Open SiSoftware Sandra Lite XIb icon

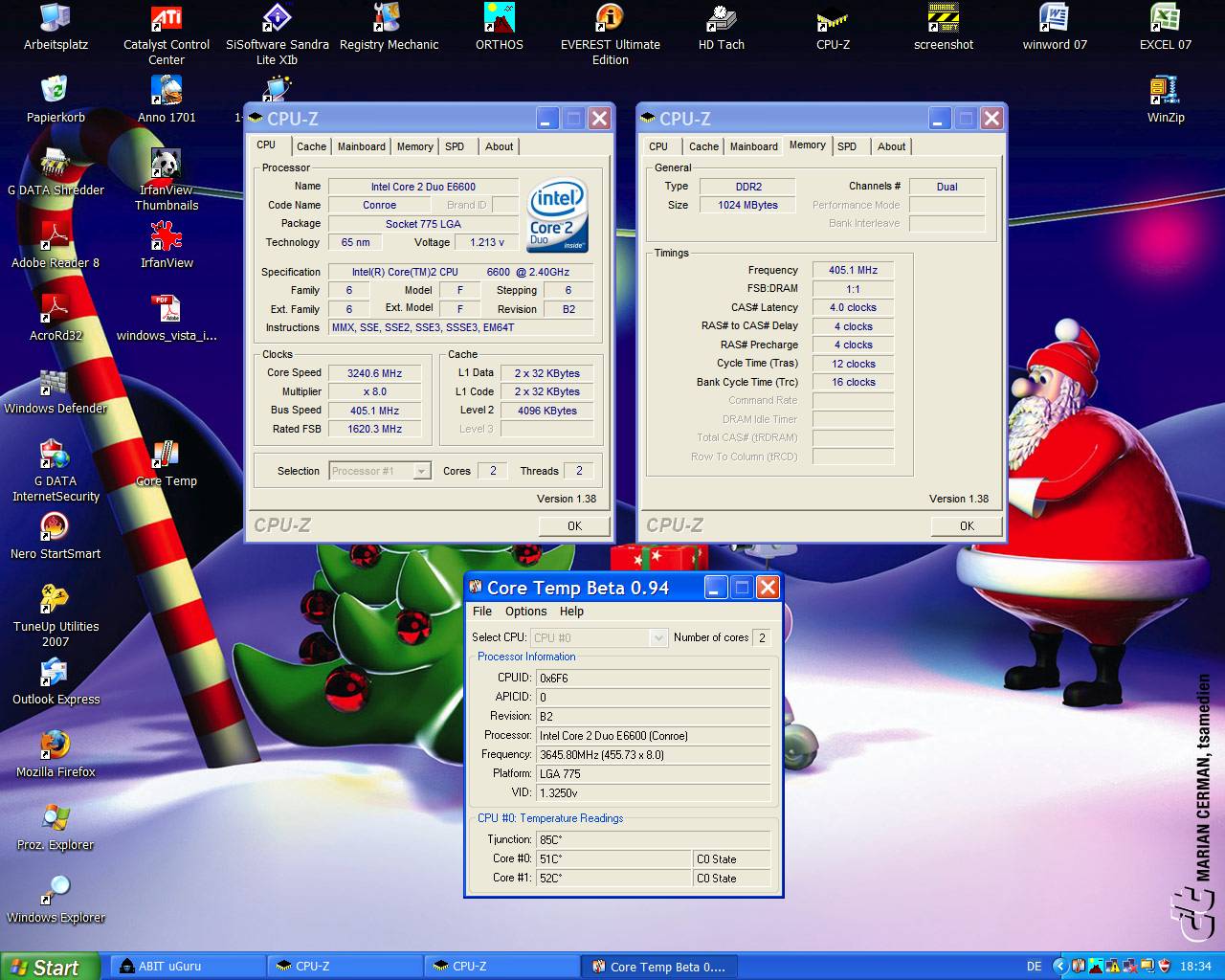tap(277, 34)
